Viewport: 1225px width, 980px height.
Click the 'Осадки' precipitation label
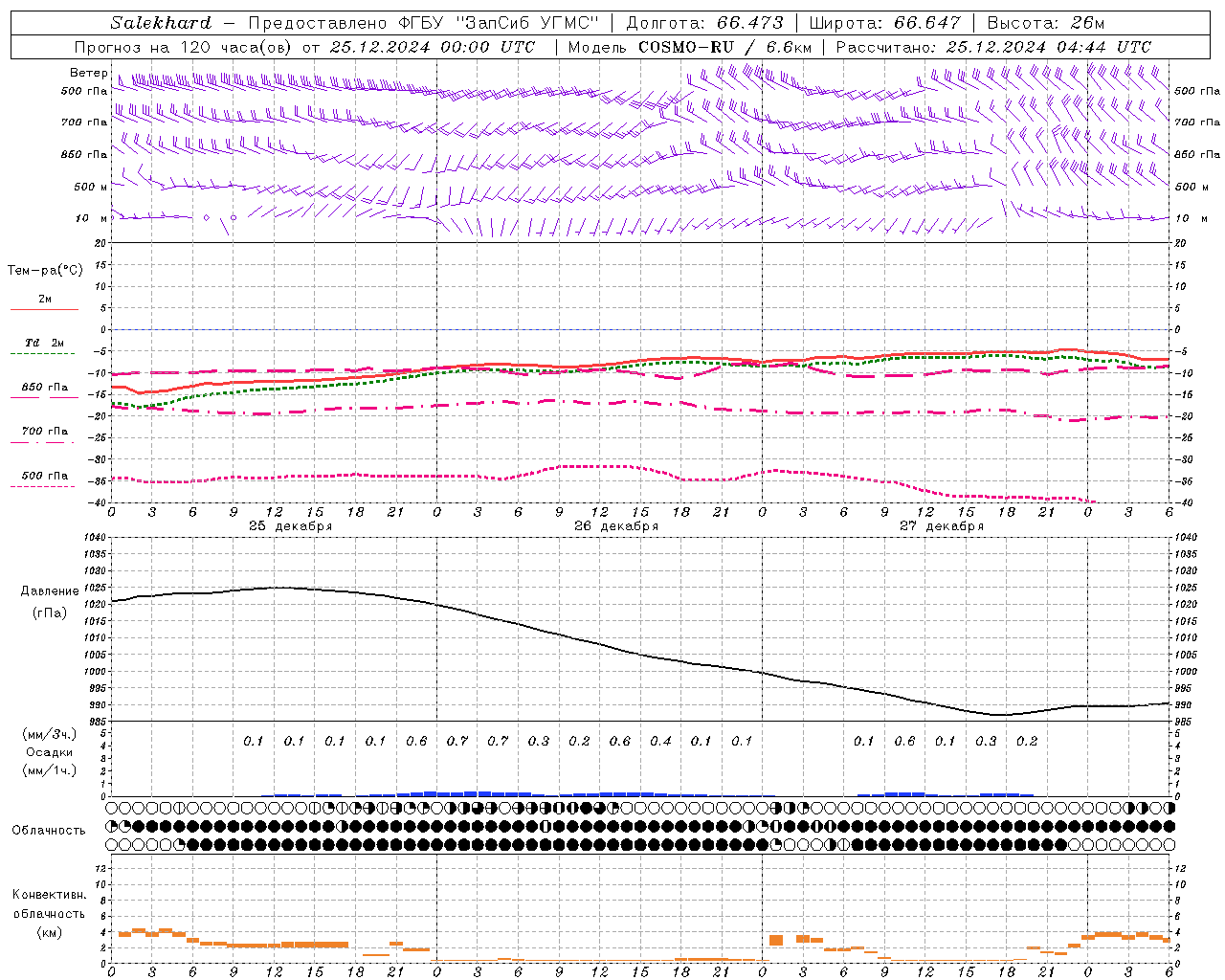pos(50,752)
